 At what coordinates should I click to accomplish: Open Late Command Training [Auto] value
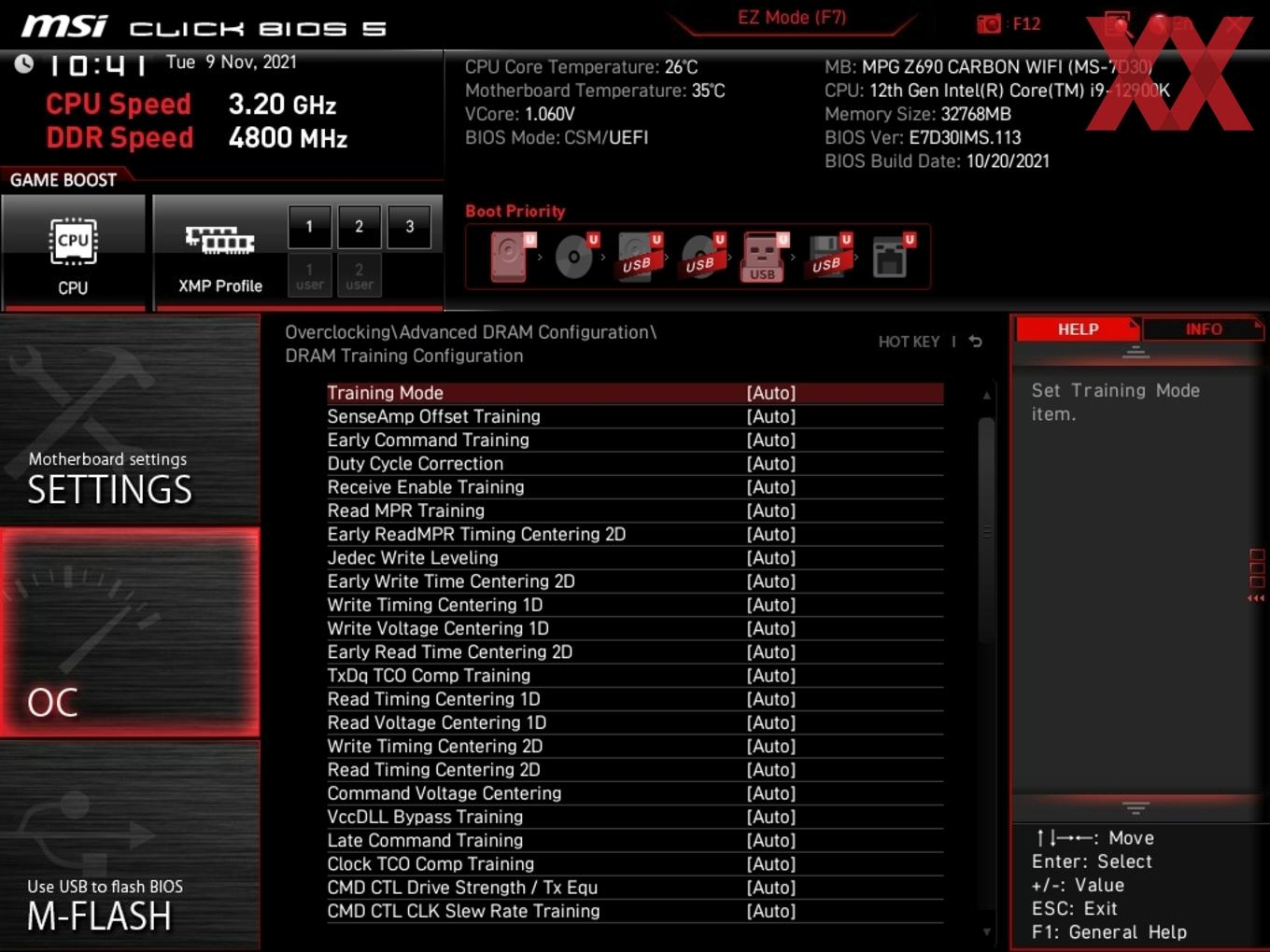pyautogui.click(x=770, y=840)
